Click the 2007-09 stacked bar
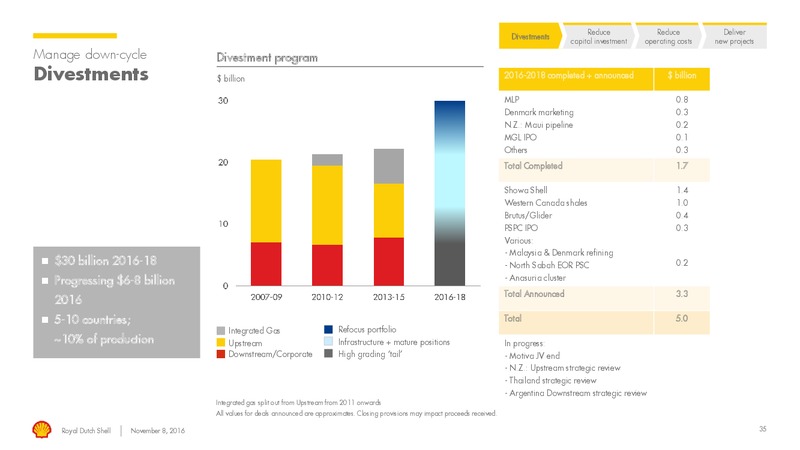800x450 pixels. pos(266,222)
